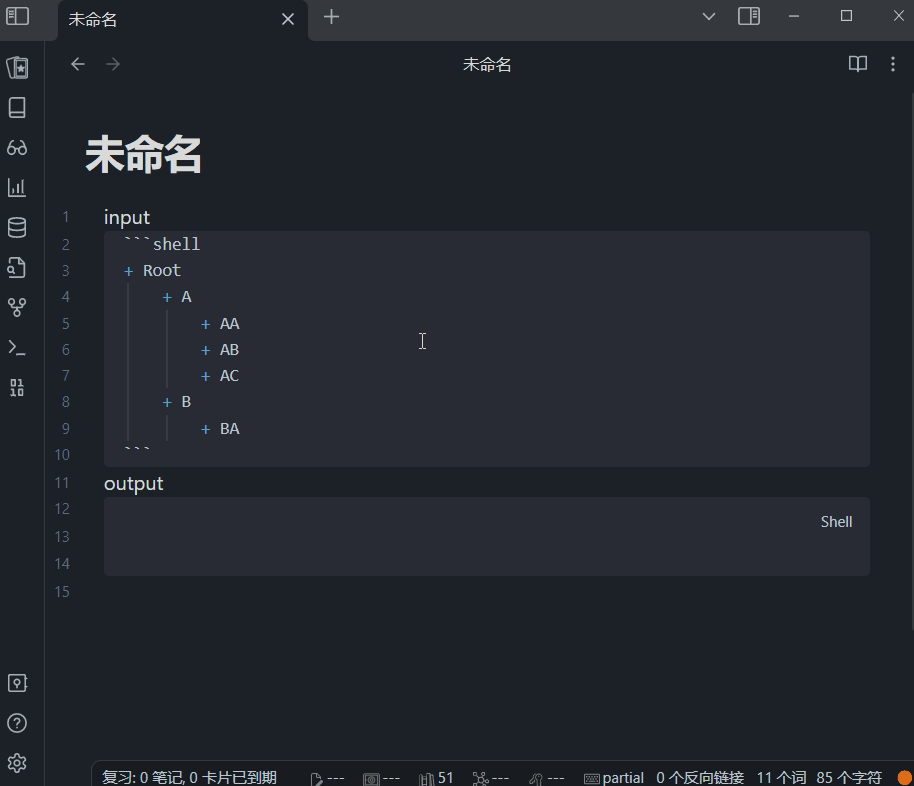This screenshot has width=914, height=786.
Task: Click the blocks template icon in ribbon
Action: pyautogui.click(x=17, y=387)
